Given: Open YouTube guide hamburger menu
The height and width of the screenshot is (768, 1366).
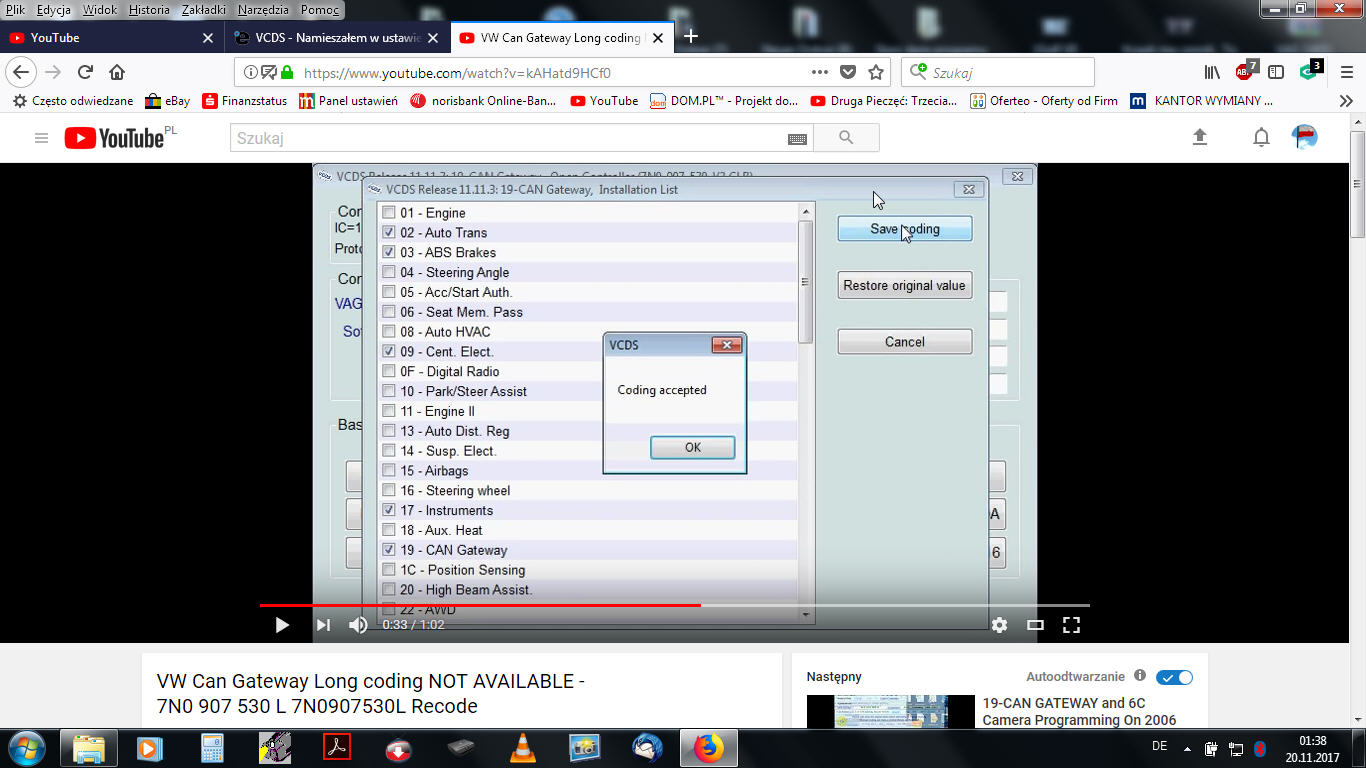Looking at the screenshot, I should click(41, 138).
